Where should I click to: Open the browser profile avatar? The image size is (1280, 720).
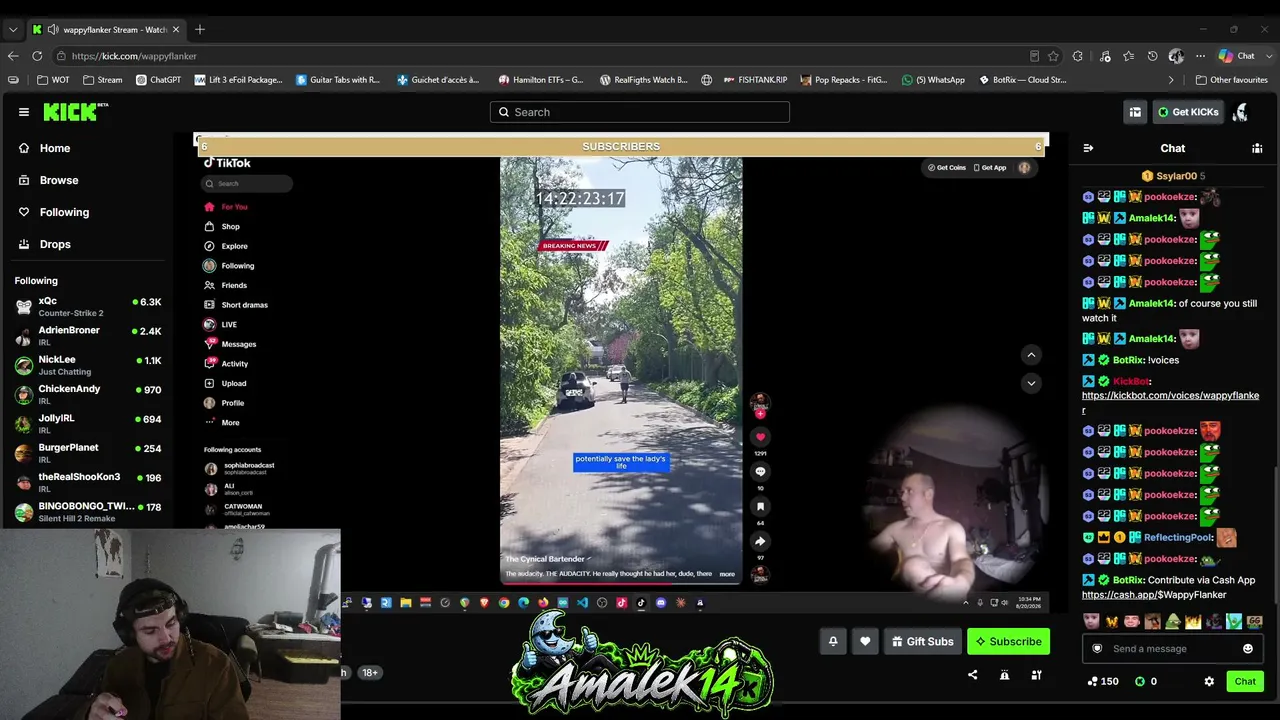1176,56
